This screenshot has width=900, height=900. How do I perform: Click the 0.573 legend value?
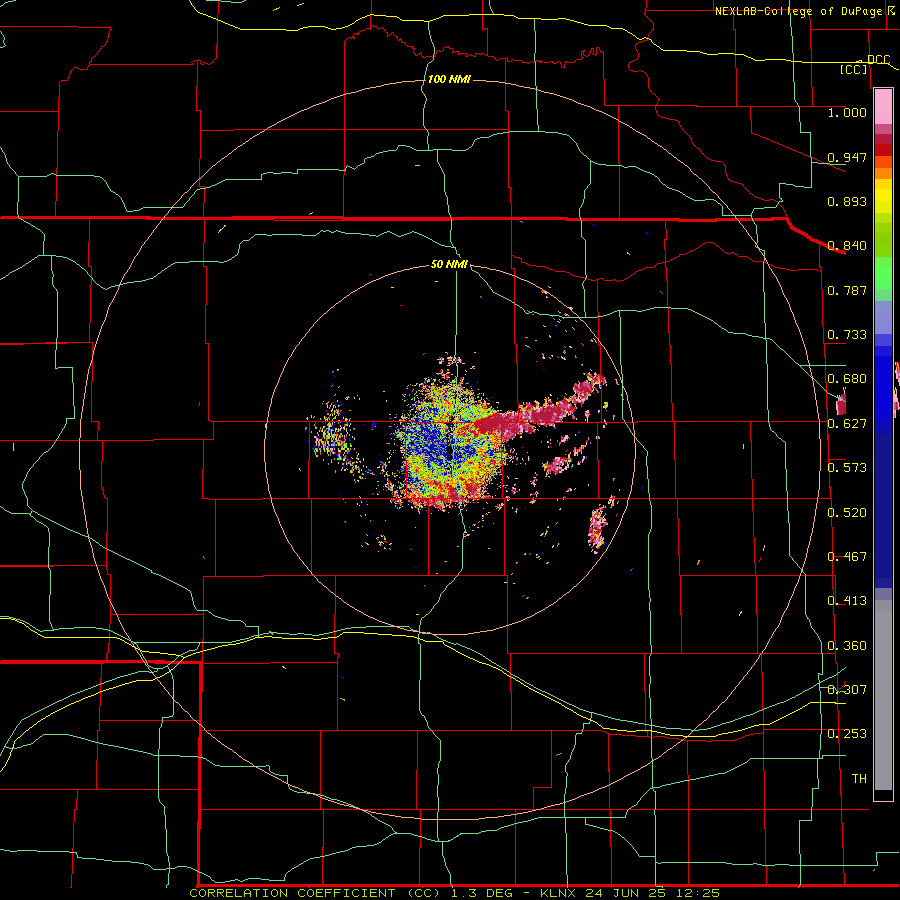847,468
